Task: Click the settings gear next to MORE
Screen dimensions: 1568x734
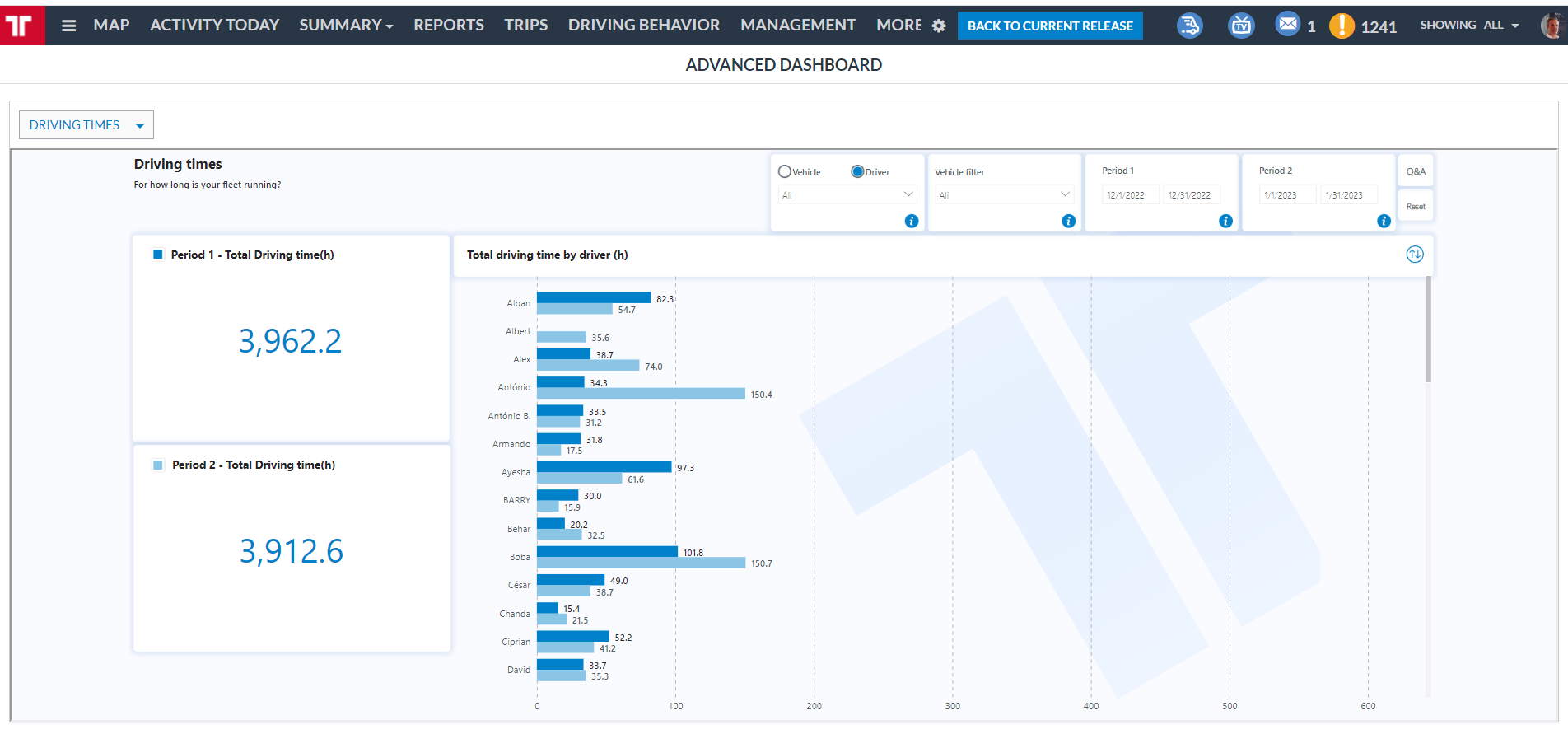Action: [x=939, y=26]
